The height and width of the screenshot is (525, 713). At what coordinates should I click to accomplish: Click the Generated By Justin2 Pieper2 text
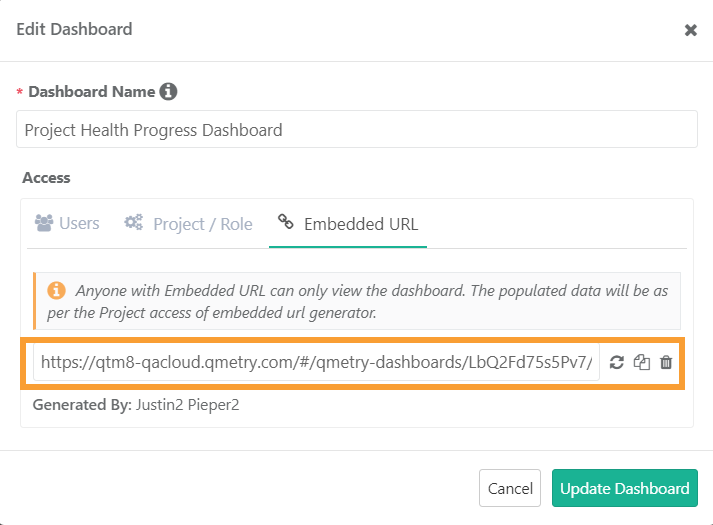133,405
